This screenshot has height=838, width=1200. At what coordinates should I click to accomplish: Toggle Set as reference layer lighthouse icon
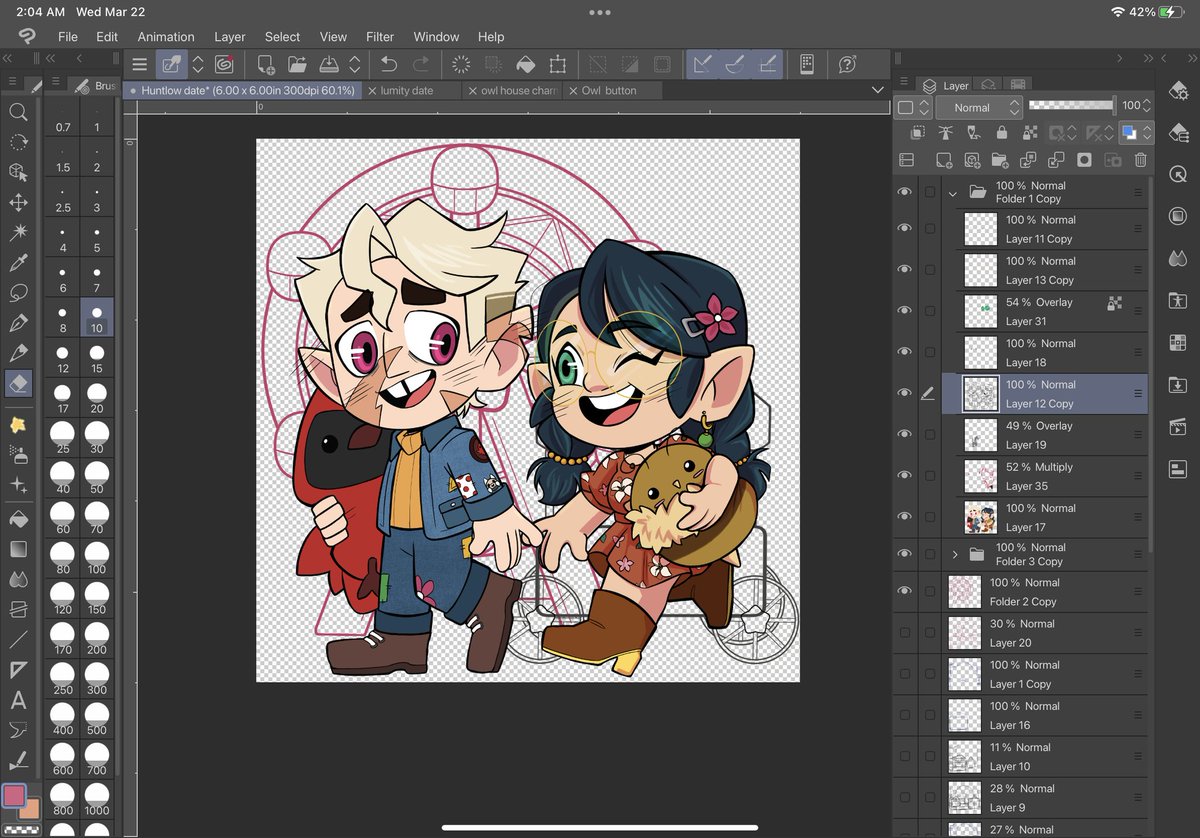pos(945,133)
